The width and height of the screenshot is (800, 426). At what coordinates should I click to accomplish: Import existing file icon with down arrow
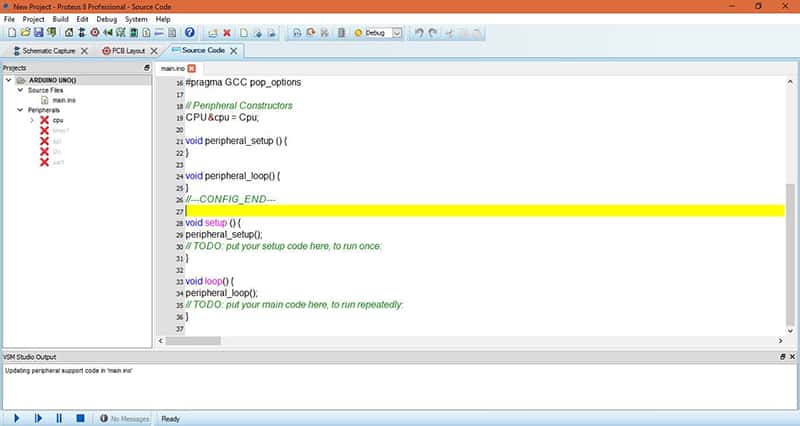(x=258, y=33)
